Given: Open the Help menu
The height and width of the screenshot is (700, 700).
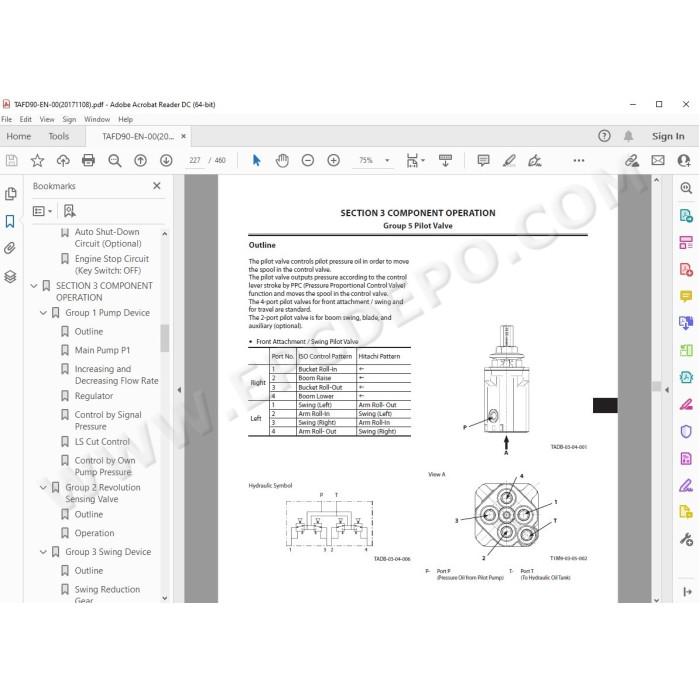Looking at the screenshot, I should [125, 119].
